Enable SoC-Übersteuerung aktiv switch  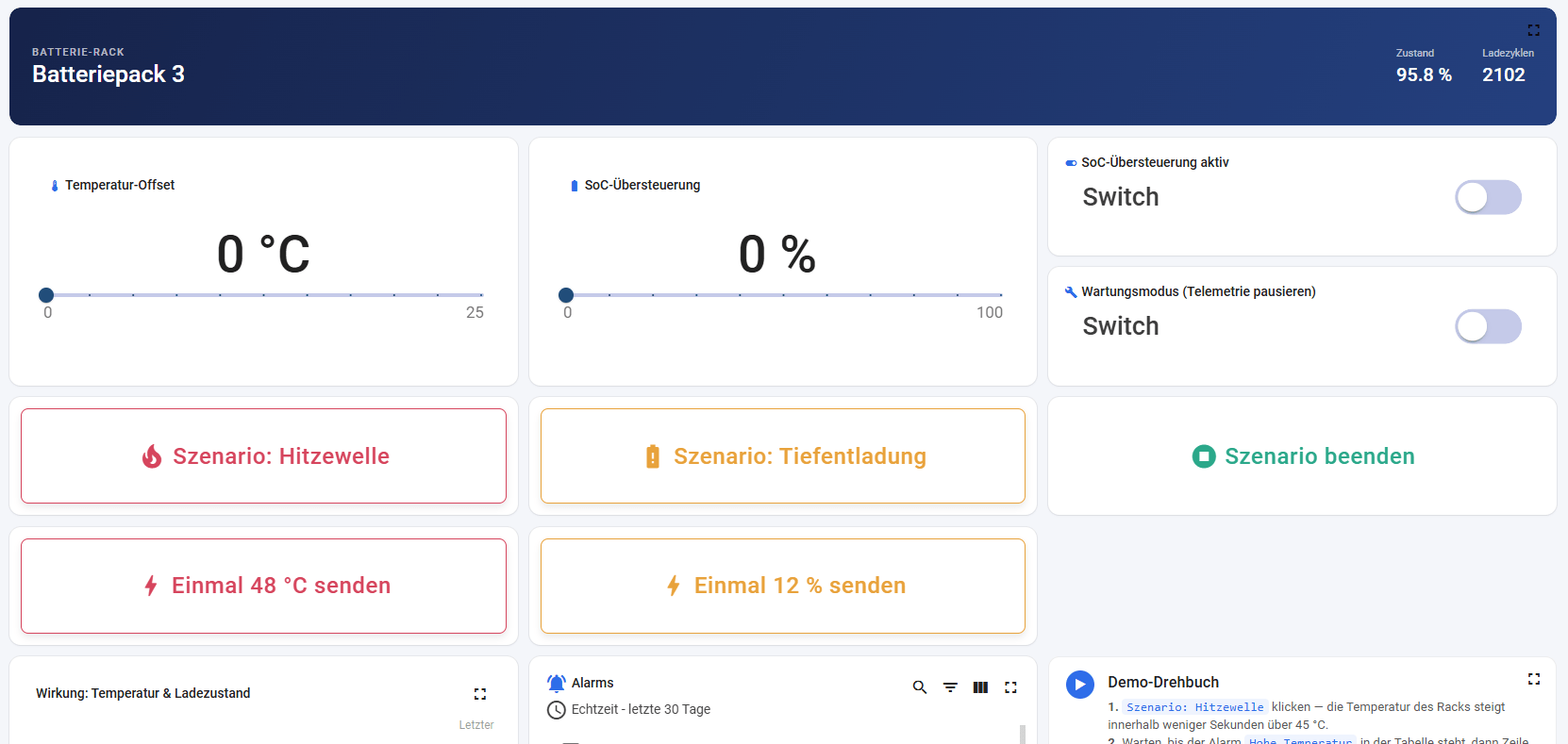pos(1488,197)
